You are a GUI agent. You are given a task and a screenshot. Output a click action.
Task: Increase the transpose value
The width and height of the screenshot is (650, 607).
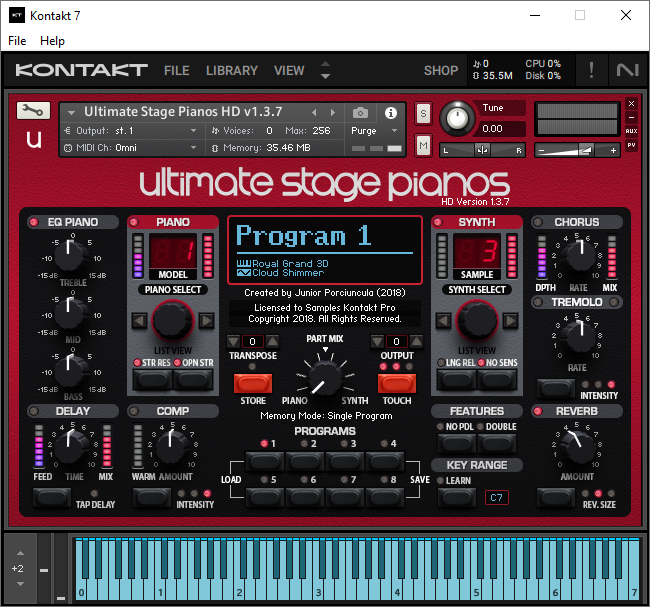272,342
